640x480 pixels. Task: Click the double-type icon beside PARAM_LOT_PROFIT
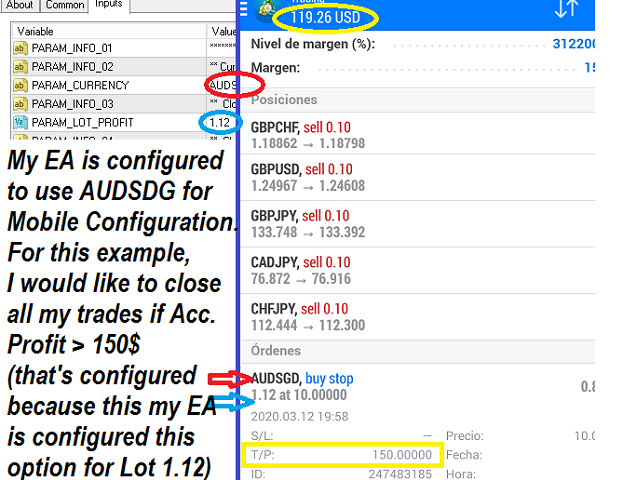(20, 122)
